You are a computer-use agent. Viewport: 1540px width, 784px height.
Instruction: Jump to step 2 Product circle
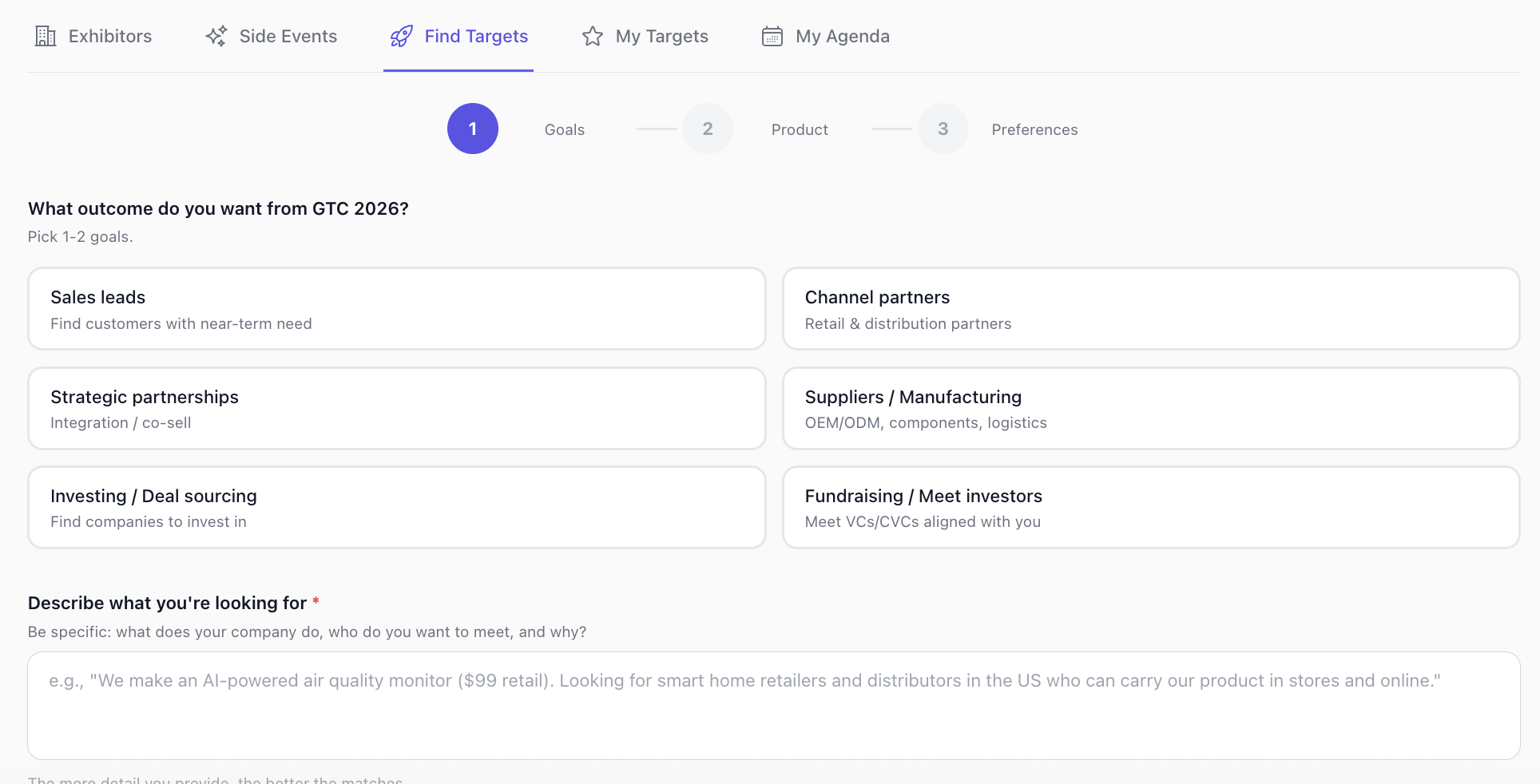[708, 129]
